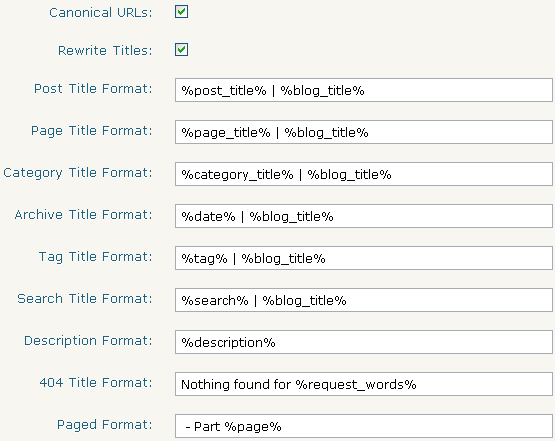Click the Paged Format label
557x441 pixels.
(105, 425)
